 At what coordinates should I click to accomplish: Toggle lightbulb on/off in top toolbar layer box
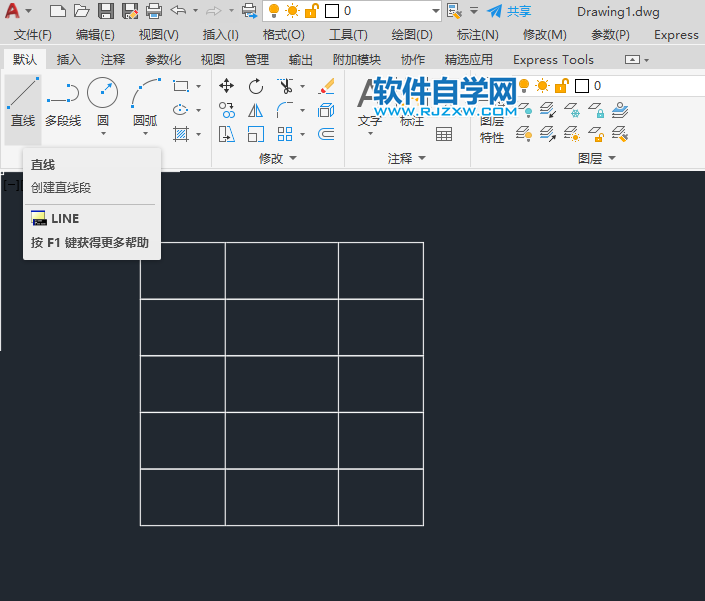274,11
